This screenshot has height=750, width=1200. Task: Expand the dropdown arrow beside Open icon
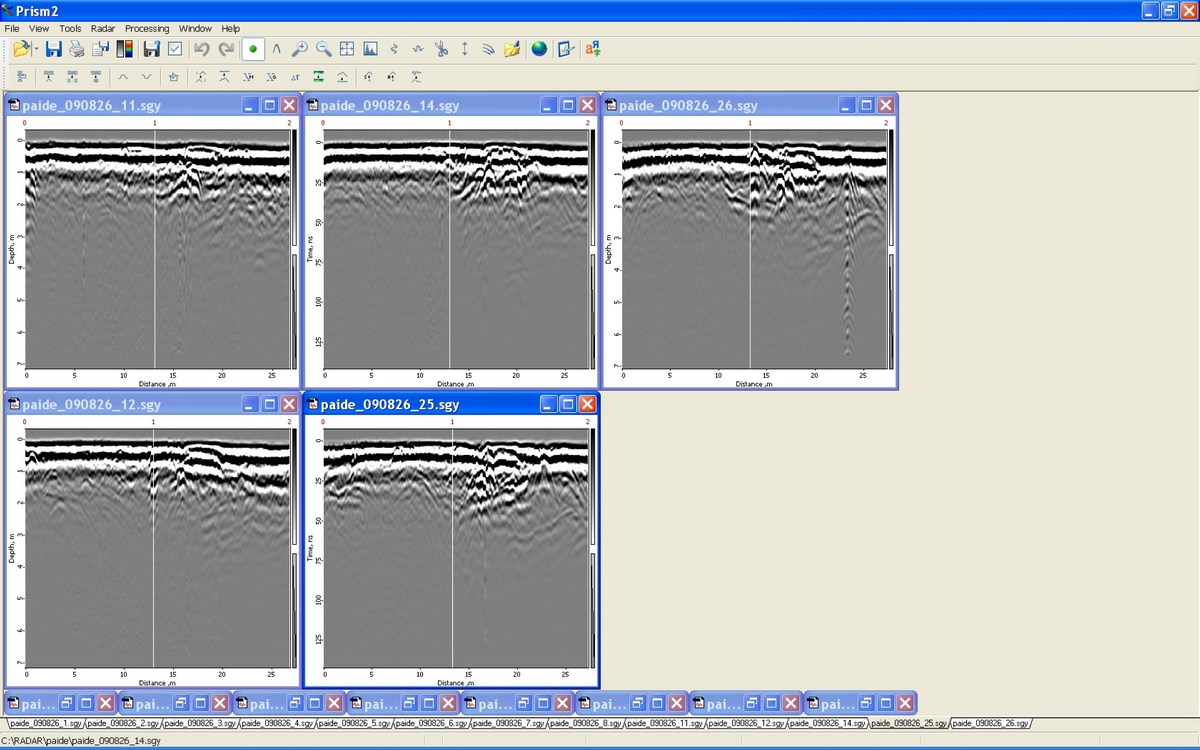[36, 49]
